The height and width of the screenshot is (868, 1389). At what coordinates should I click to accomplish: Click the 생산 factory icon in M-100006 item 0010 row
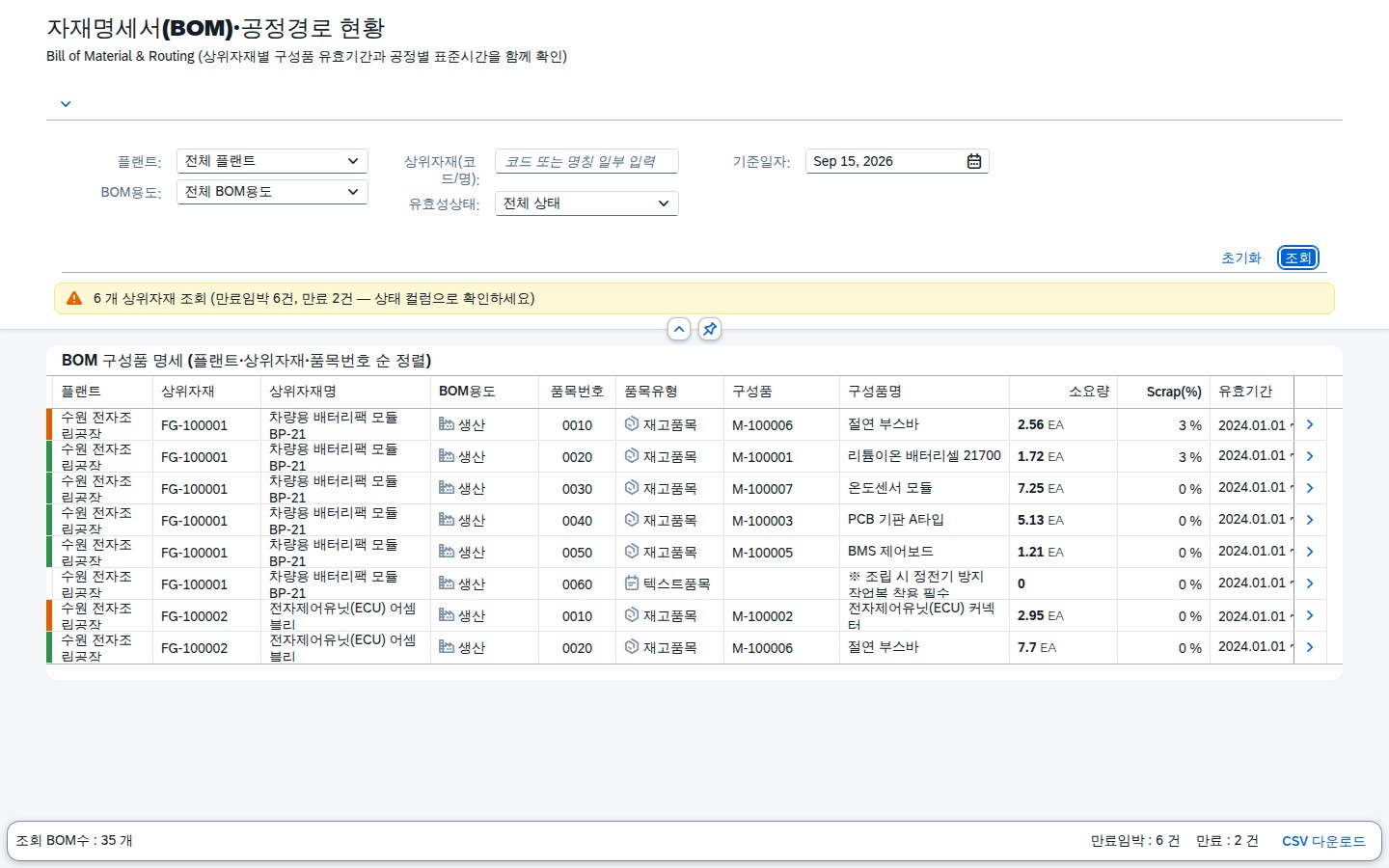coord(447,423)
